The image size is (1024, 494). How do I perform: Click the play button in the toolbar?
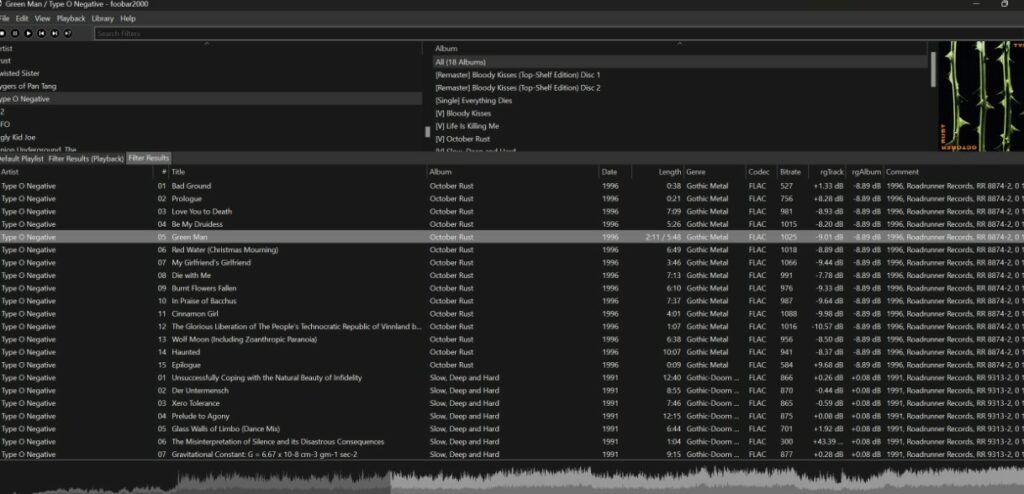click(28, 33)
